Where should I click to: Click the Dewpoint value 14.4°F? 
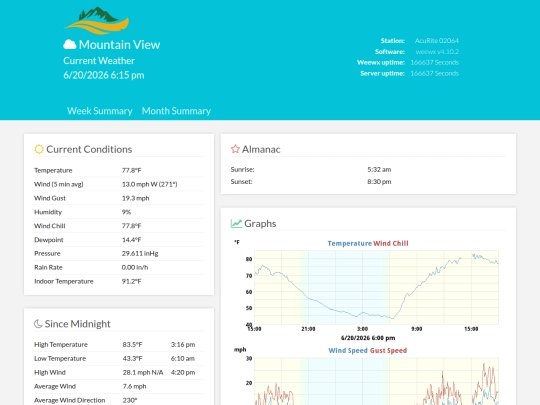click(131, 240)
